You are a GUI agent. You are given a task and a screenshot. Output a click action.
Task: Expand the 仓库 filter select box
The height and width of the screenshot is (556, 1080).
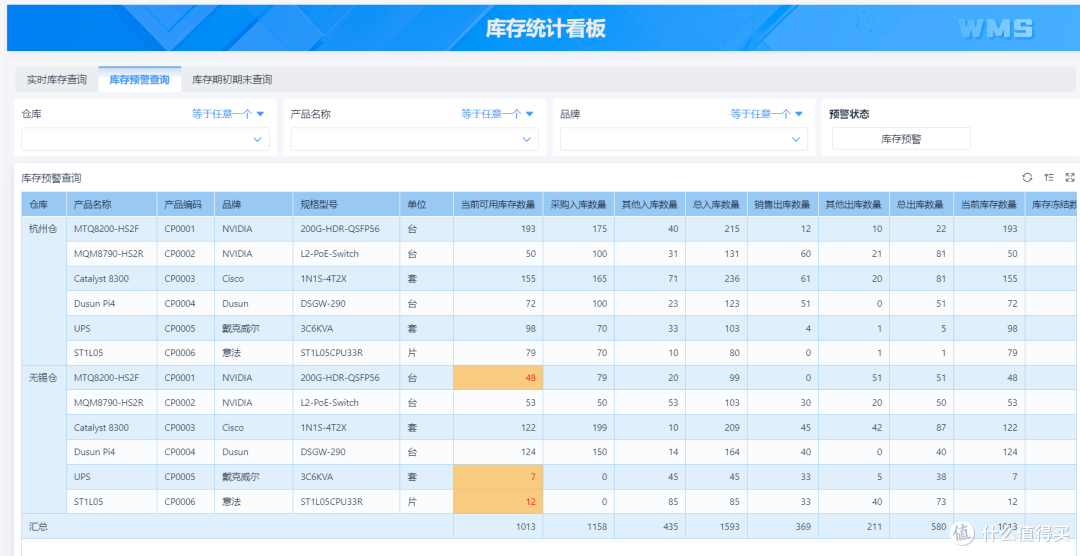point(145,139)
